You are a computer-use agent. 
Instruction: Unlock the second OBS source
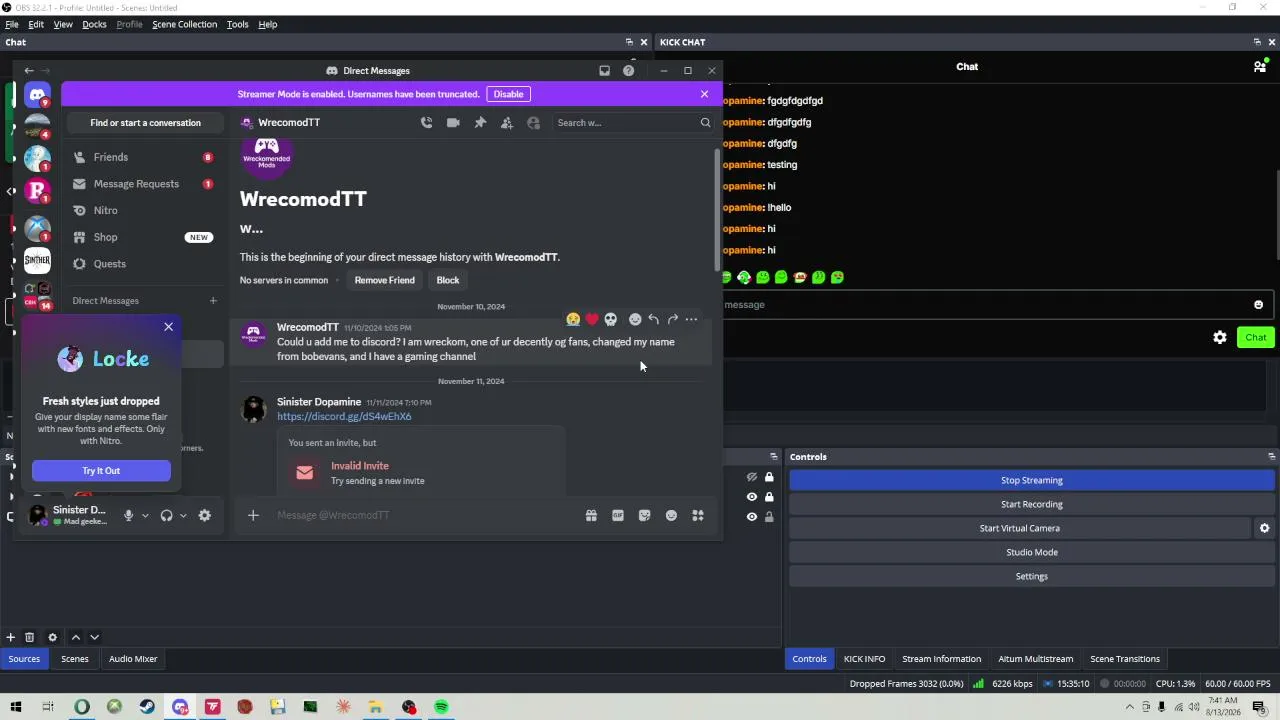click(769, 497)
